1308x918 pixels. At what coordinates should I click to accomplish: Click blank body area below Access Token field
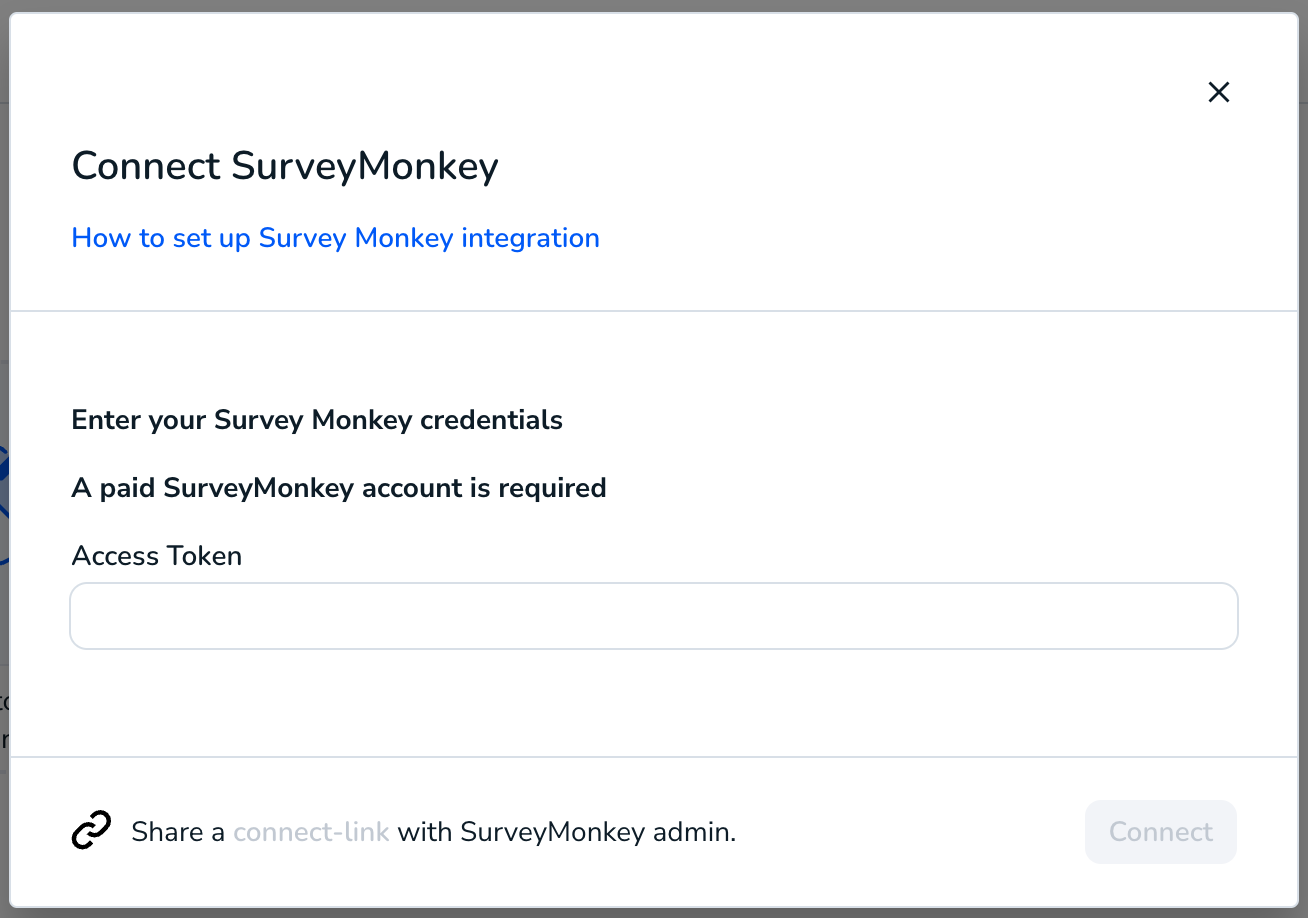click(x=654, y=702)
